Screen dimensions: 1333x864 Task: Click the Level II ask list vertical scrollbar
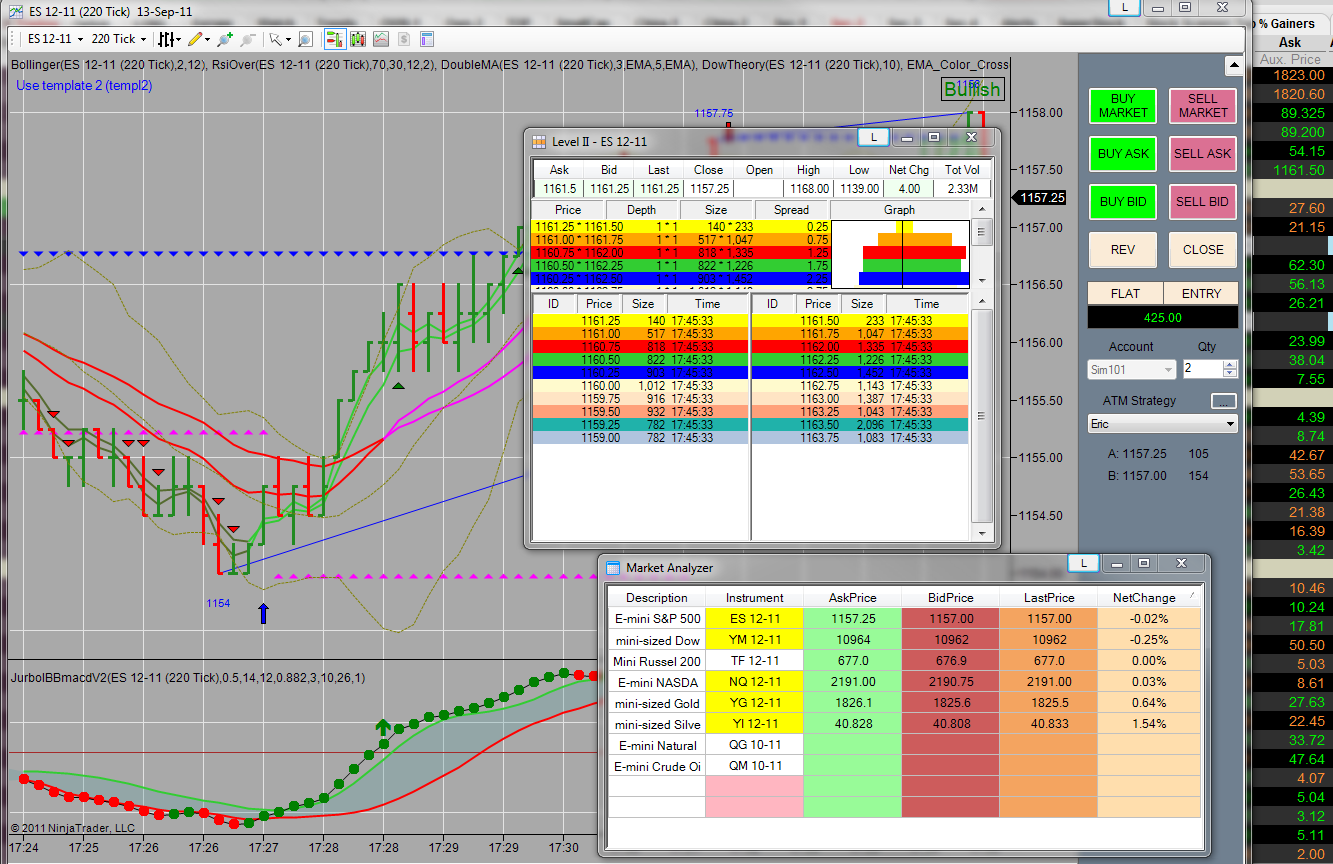(x=982, y=416)
